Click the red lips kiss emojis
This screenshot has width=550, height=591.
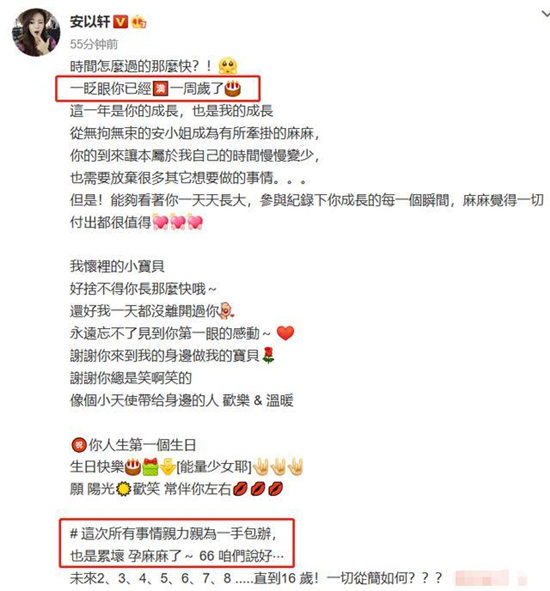point(258,489)
